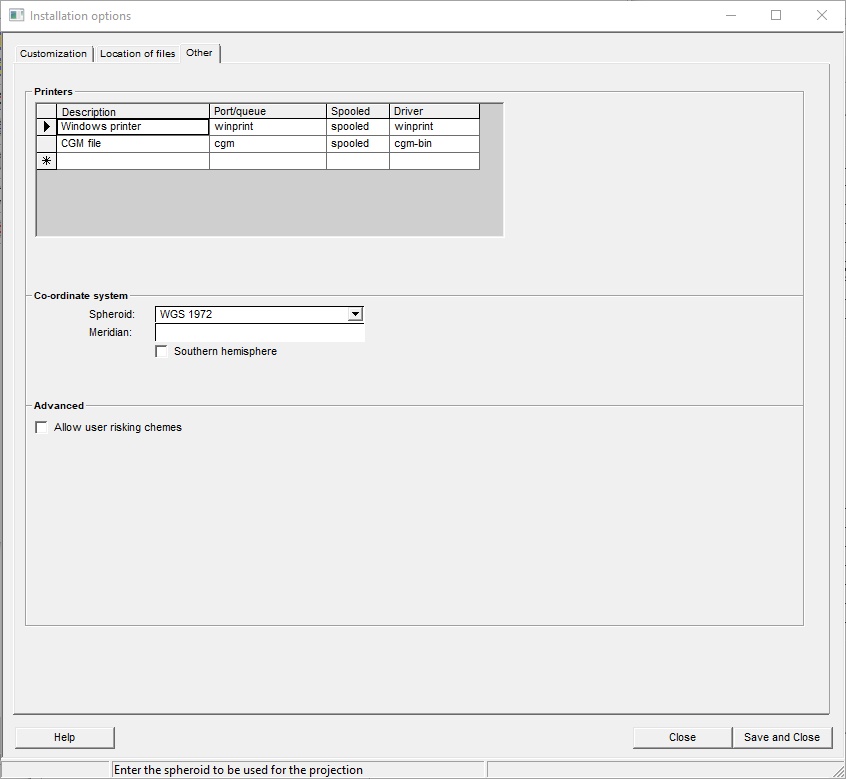This screenshot has width=846, height=779.
Task: Enable the Southern hemisphere checkbox
Action: (x=162, y=352)
